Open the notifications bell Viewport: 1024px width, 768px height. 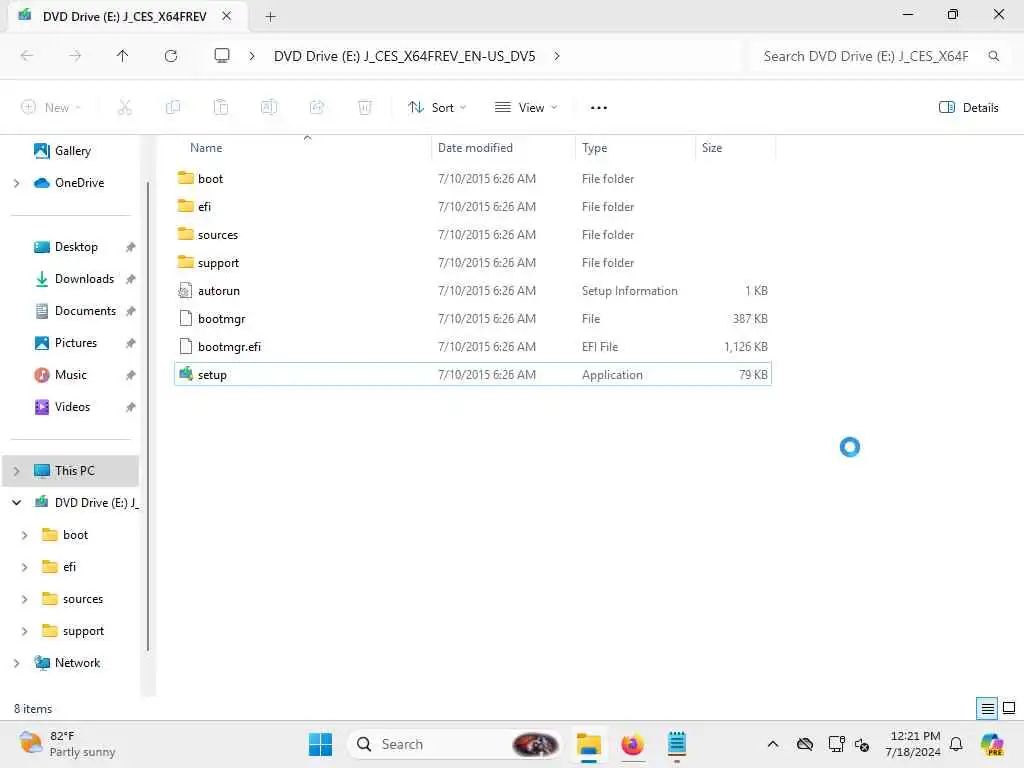pyautogui.click(x=956, y=744)
